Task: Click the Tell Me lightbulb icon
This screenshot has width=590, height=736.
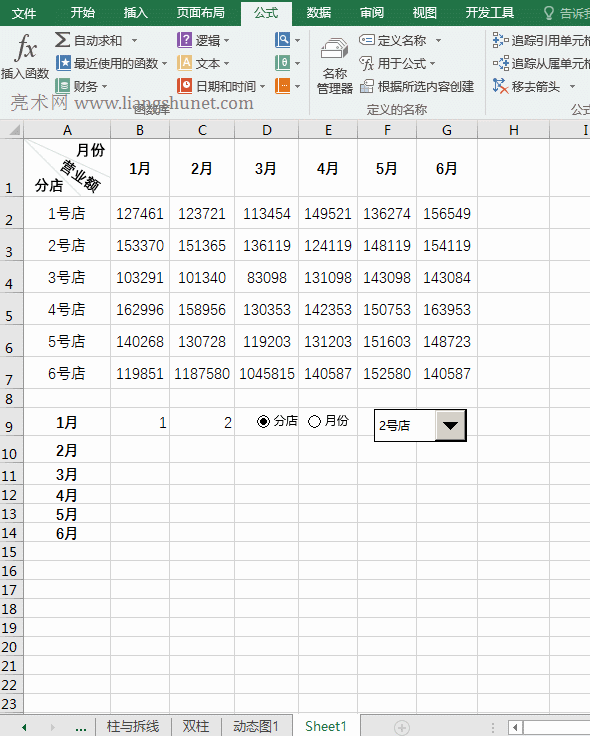Action: click(x=548, y=13)
